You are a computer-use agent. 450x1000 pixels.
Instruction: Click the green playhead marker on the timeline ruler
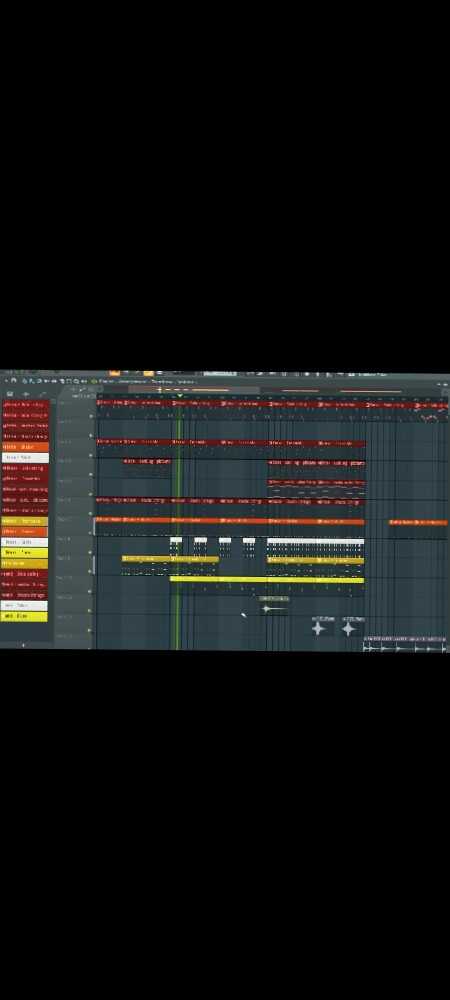(x=180, y=396)
